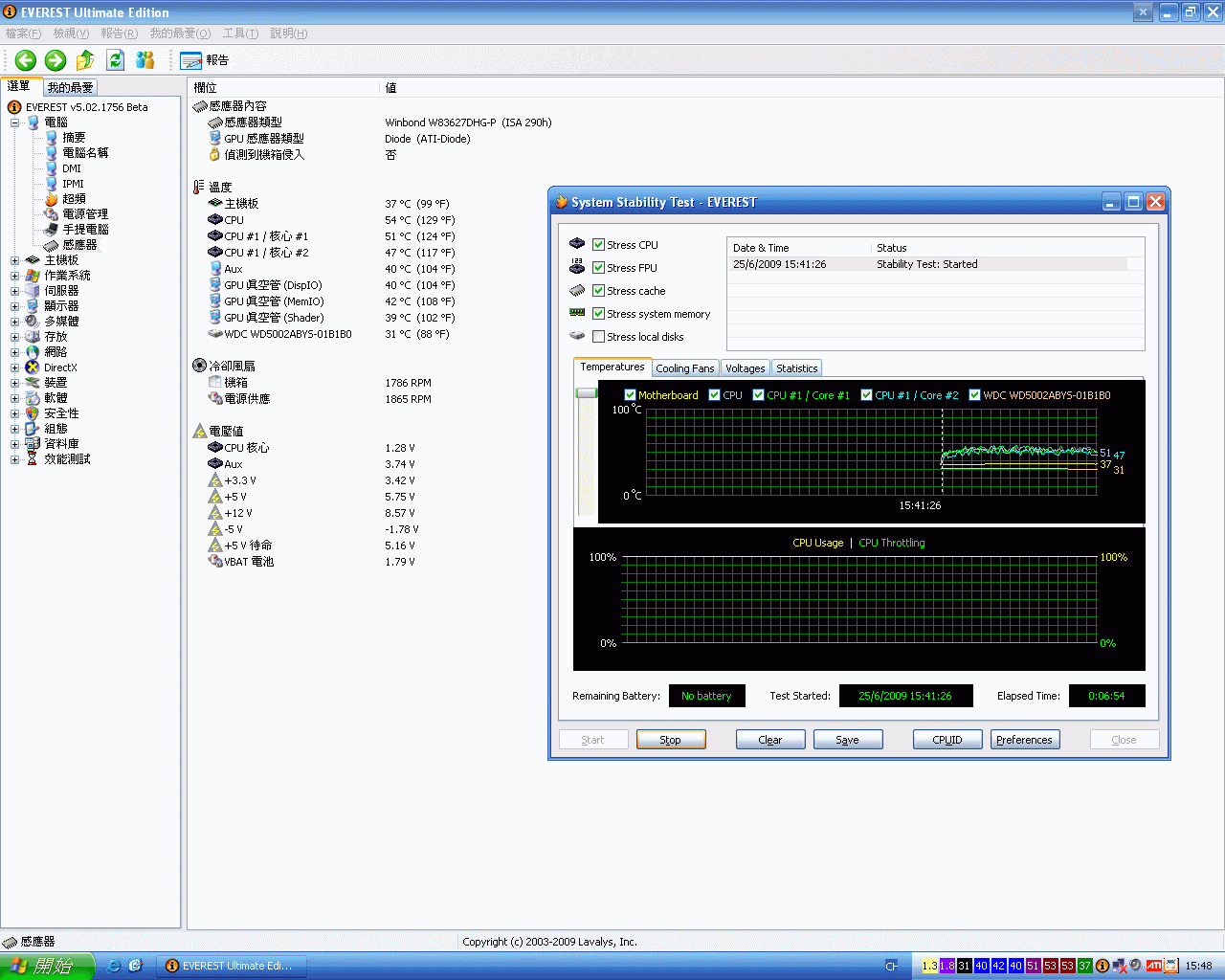Click the Preferences button
The width and height of the screenshot is (1225, 980).
coord(1024,740)
